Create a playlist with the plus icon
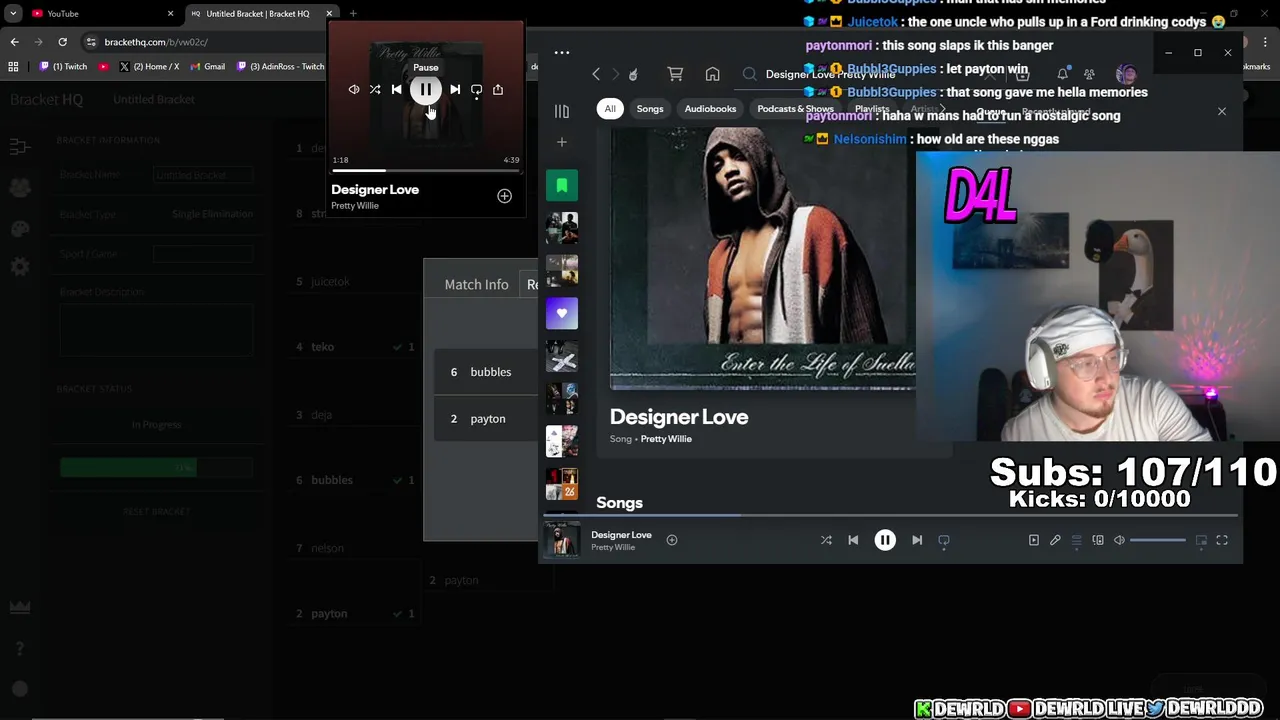1280x720 pixels. pos(562,142)
